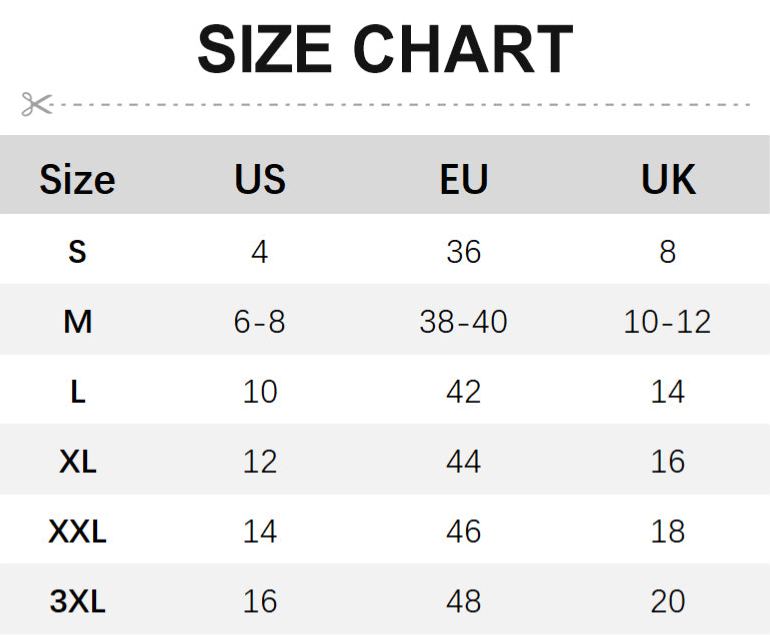
Task: Click the XL size row label
Action: tap(77, 461)
